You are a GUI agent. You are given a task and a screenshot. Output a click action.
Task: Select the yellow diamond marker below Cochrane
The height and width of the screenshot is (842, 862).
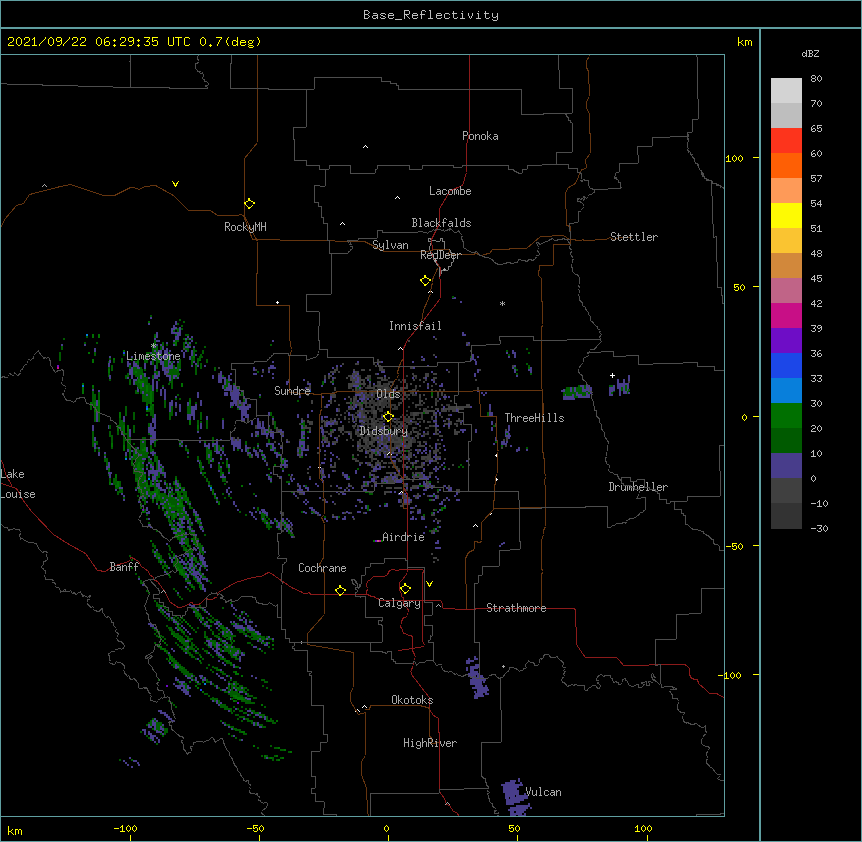click(x=340, y=590)
